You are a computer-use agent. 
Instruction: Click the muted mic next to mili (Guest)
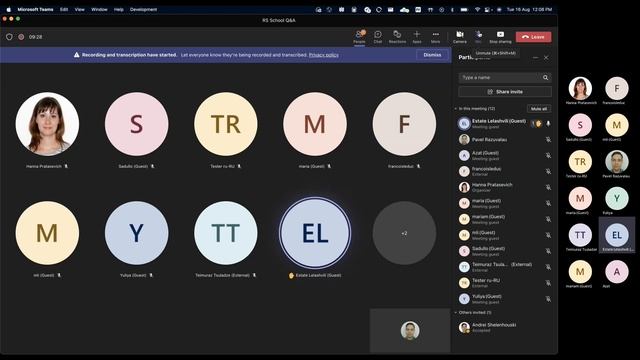548,235
